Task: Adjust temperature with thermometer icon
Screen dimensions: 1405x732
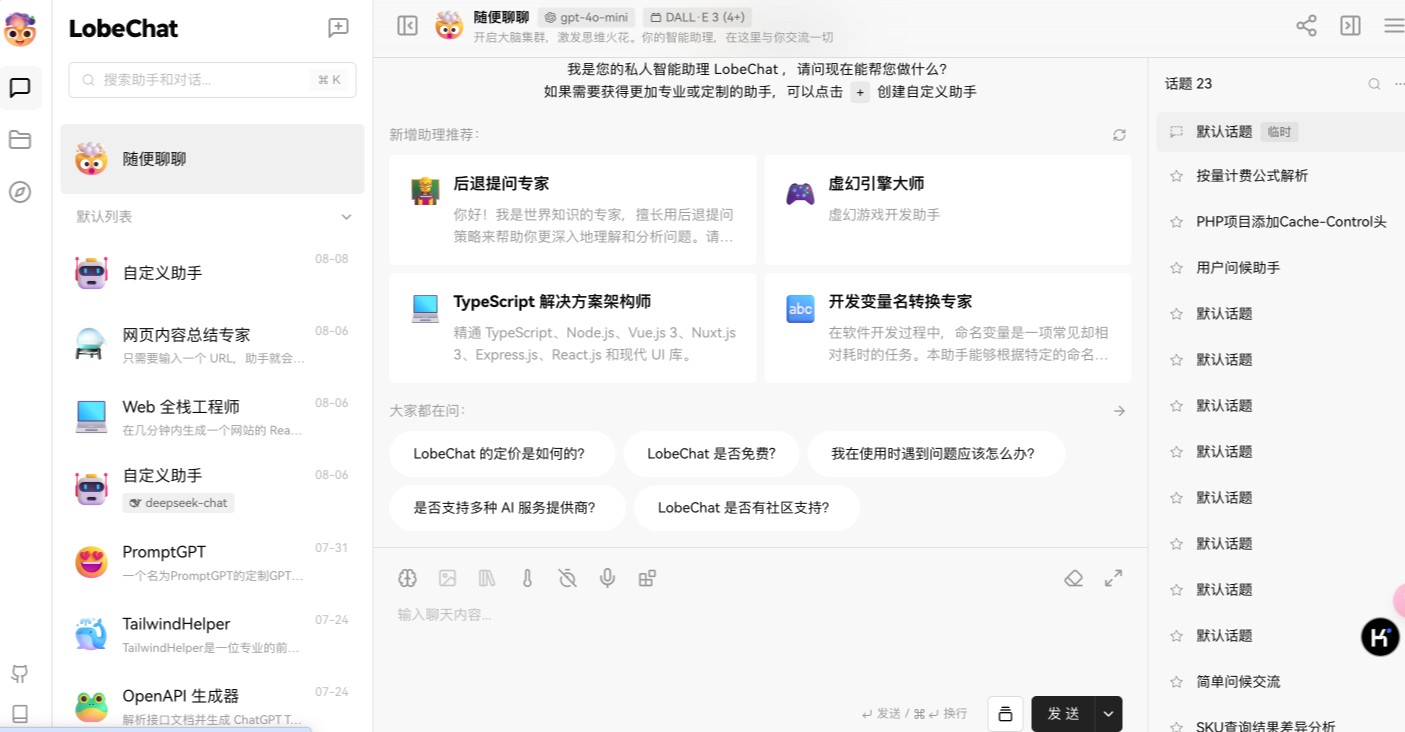Action: (527, 578)
